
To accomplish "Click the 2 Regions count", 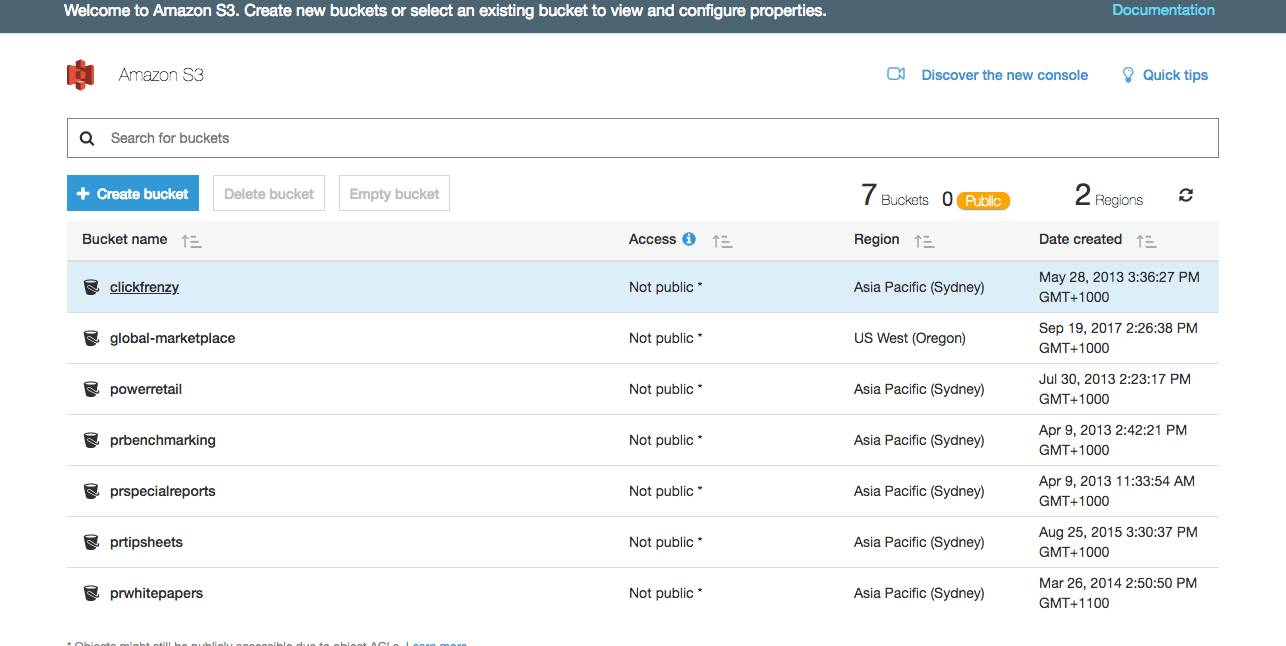I will coord(1109,196).
